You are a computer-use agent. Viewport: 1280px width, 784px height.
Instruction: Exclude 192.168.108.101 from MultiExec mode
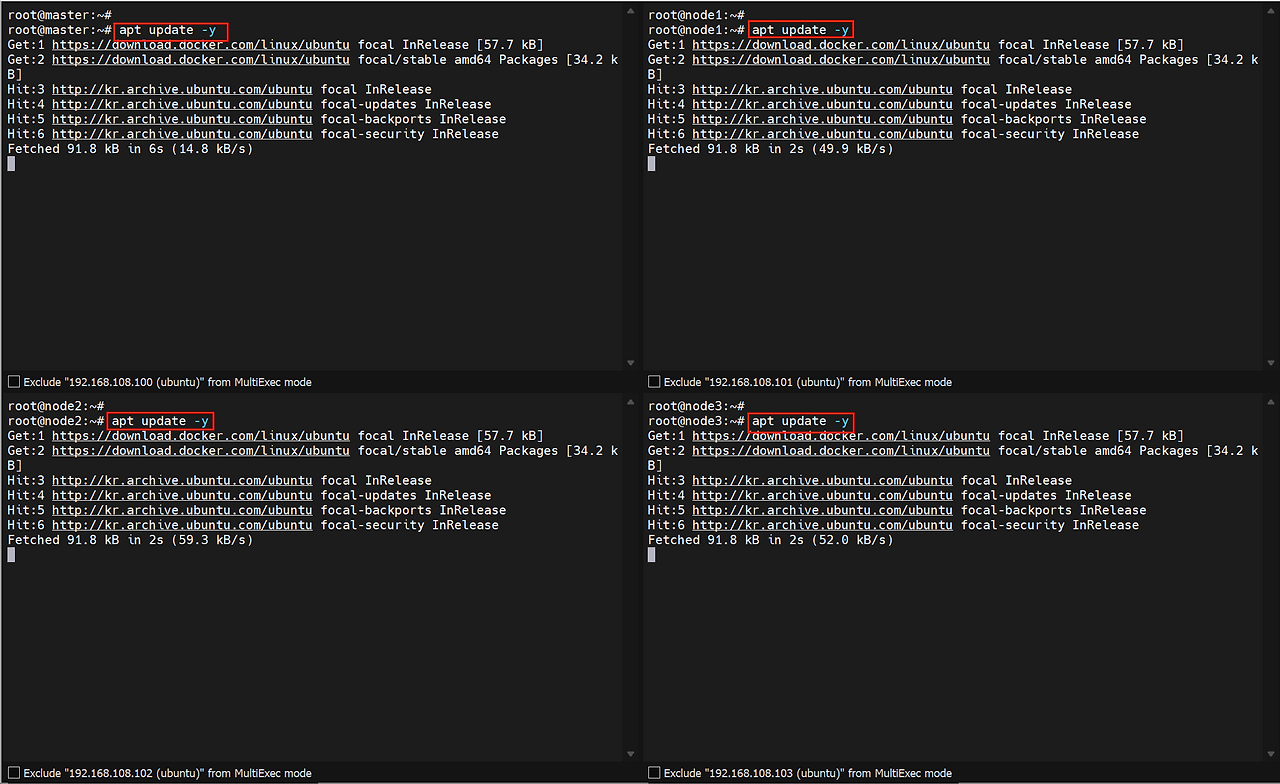point(654,382)
